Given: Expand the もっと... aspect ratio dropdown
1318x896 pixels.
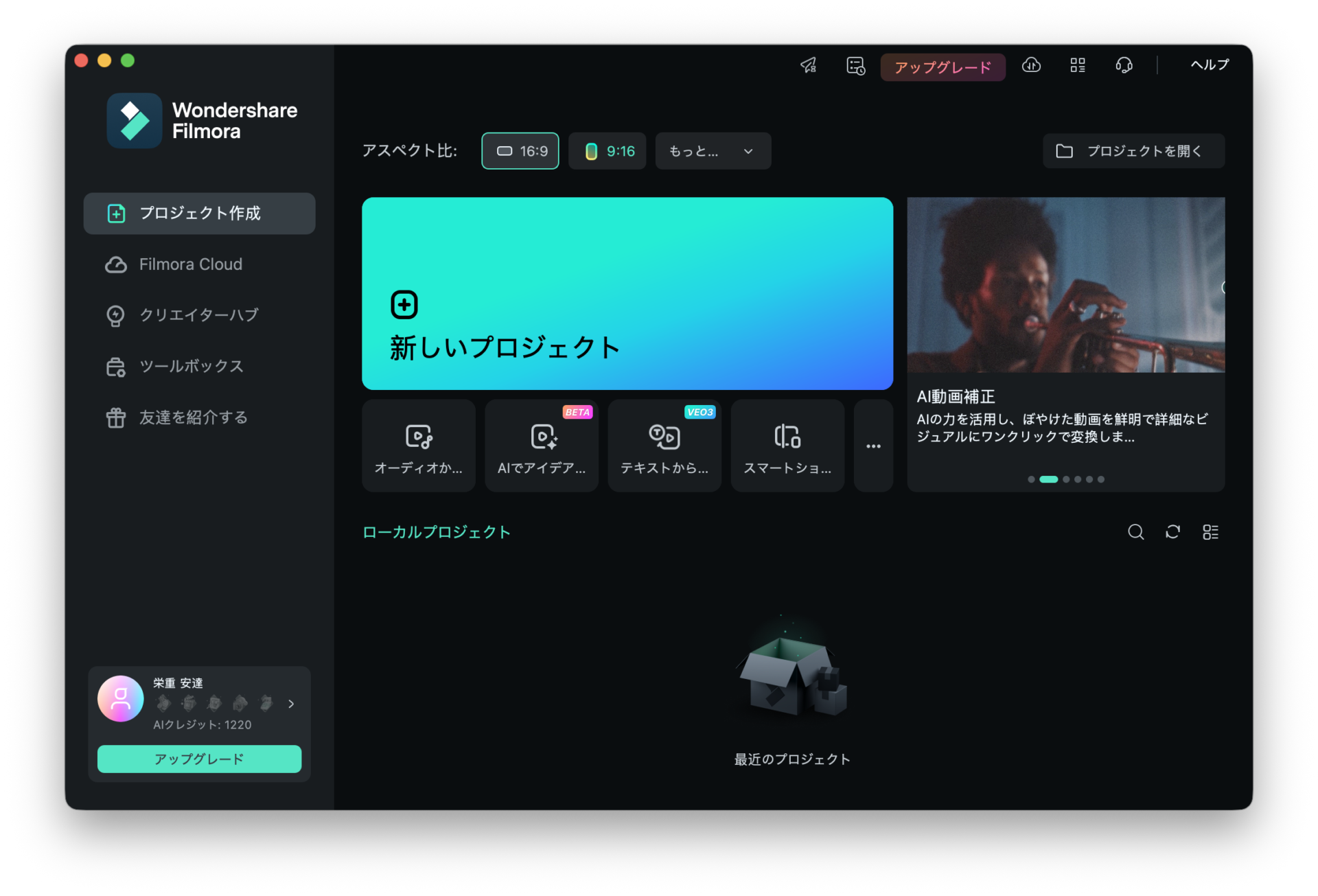Looking at the screenshot, I should point(713,151).
